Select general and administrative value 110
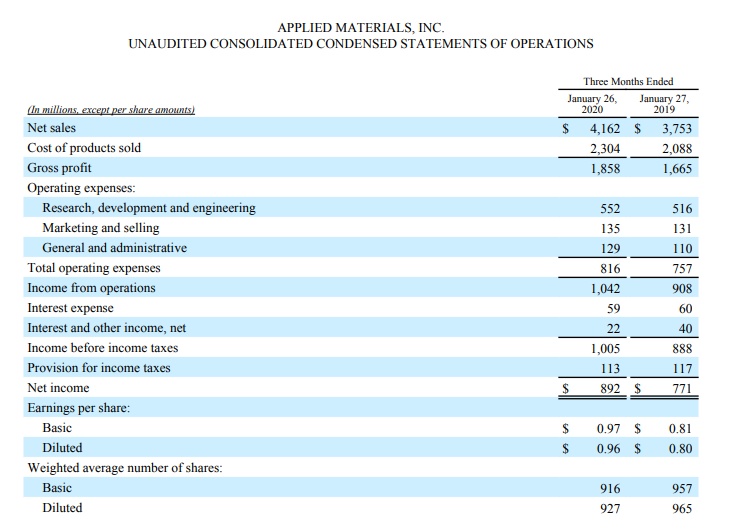The width and height of the screenshot is (733, 530). click(682, 249)
